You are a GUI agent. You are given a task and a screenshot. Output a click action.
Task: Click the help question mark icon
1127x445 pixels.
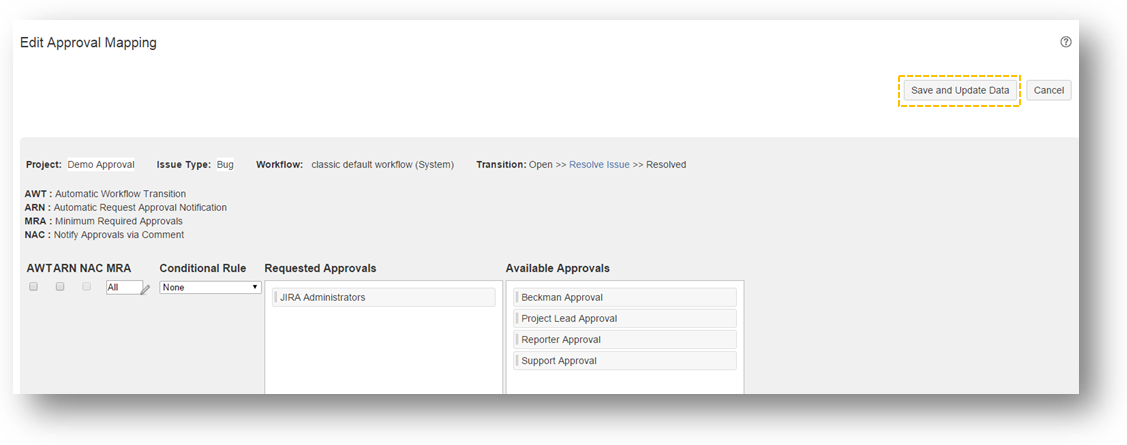coord(1066,42)
